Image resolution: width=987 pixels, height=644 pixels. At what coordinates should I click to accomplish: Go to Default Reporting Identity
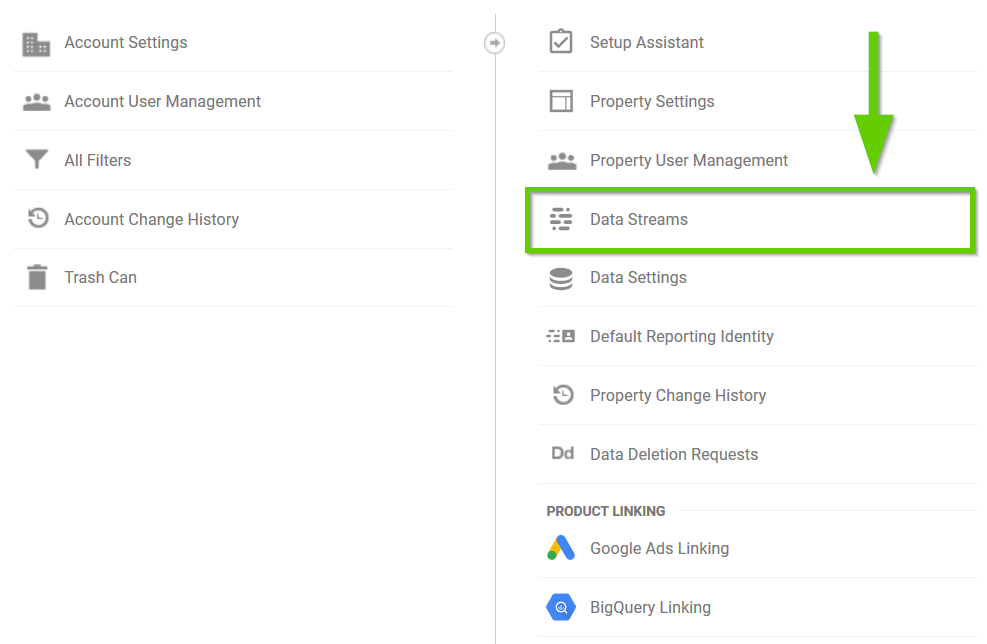(x=682, y=336)
